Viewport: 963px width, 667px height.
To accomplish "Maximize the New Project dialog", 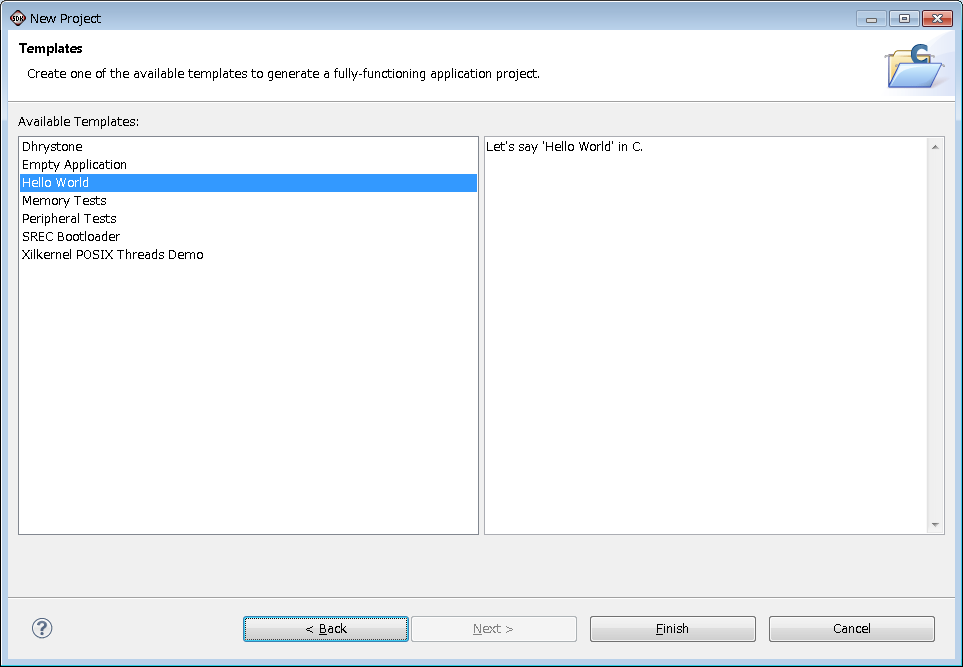I will coord(904,18).
